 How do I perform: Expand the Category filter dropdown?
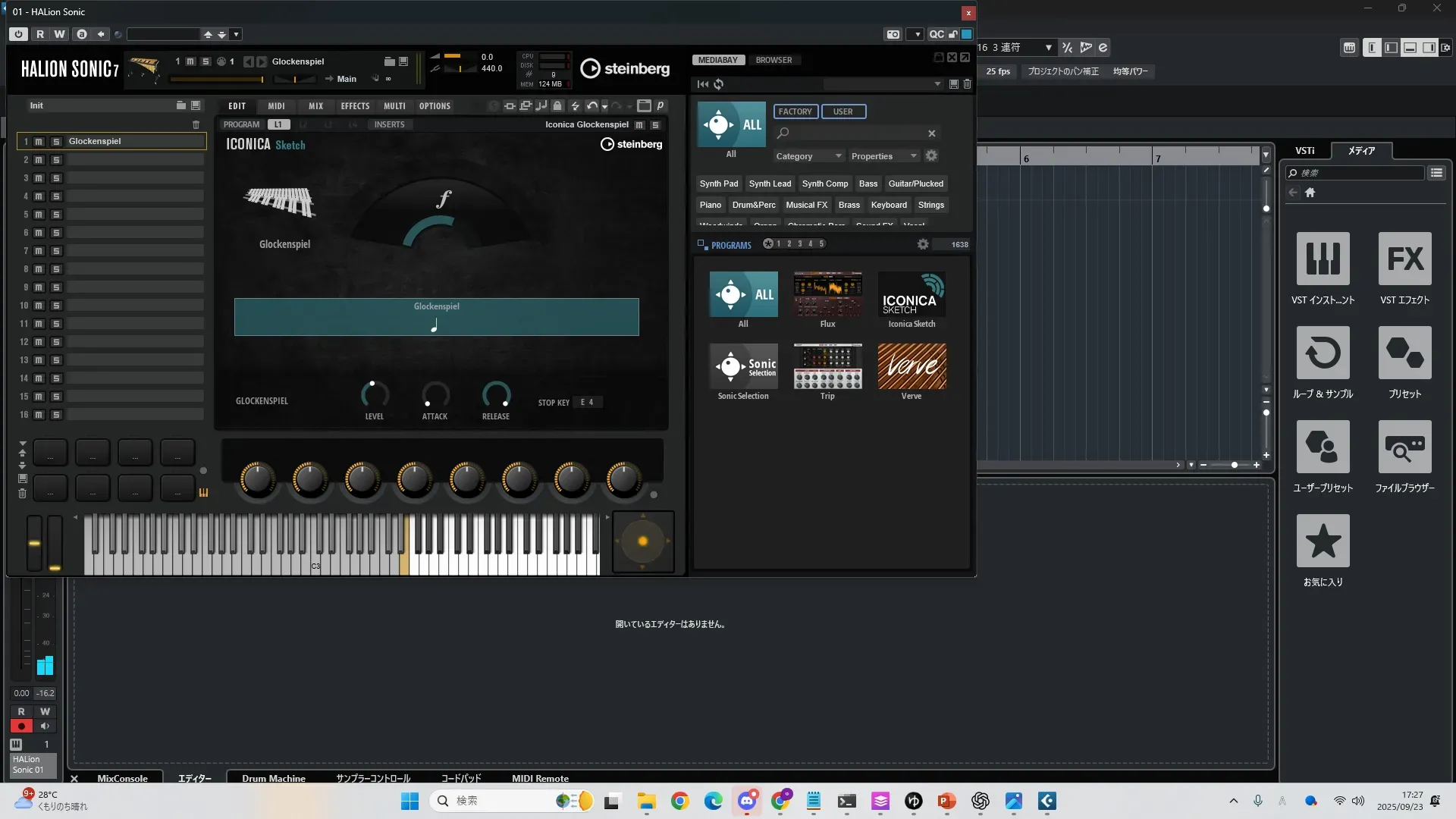coord(808,156)
